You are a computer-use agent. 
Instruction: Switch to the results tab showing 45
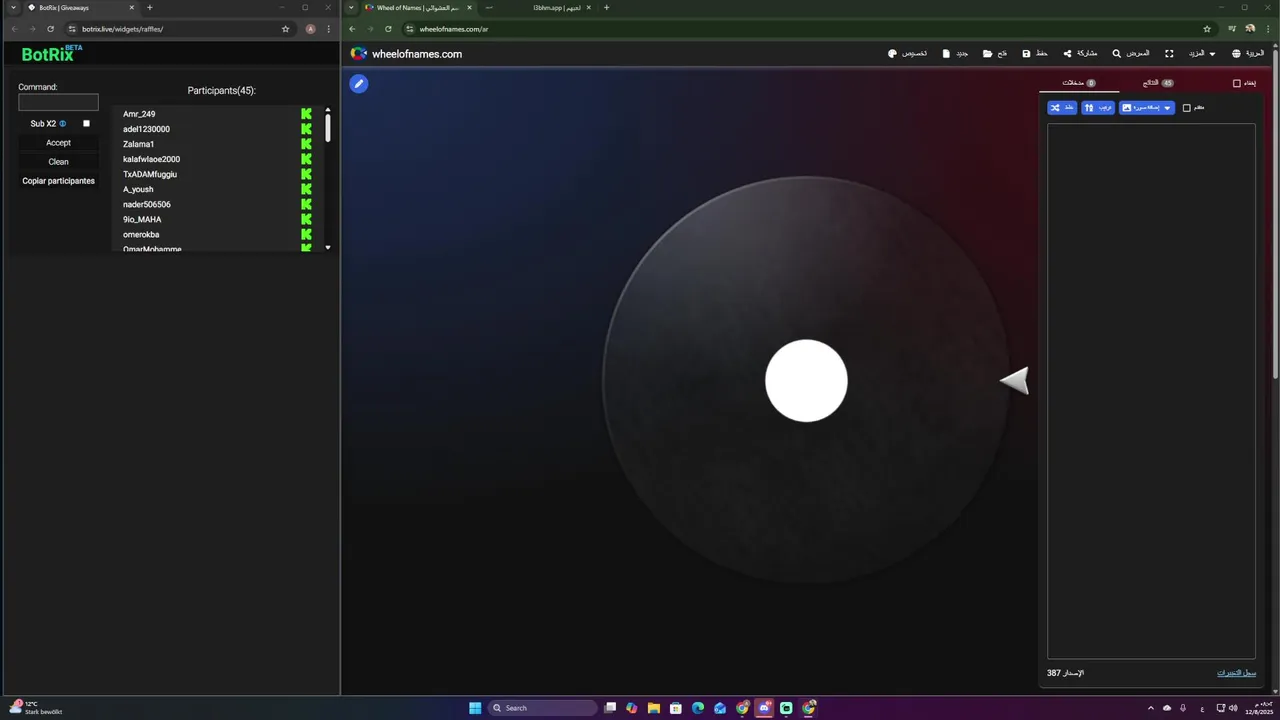coord(1158,83)
